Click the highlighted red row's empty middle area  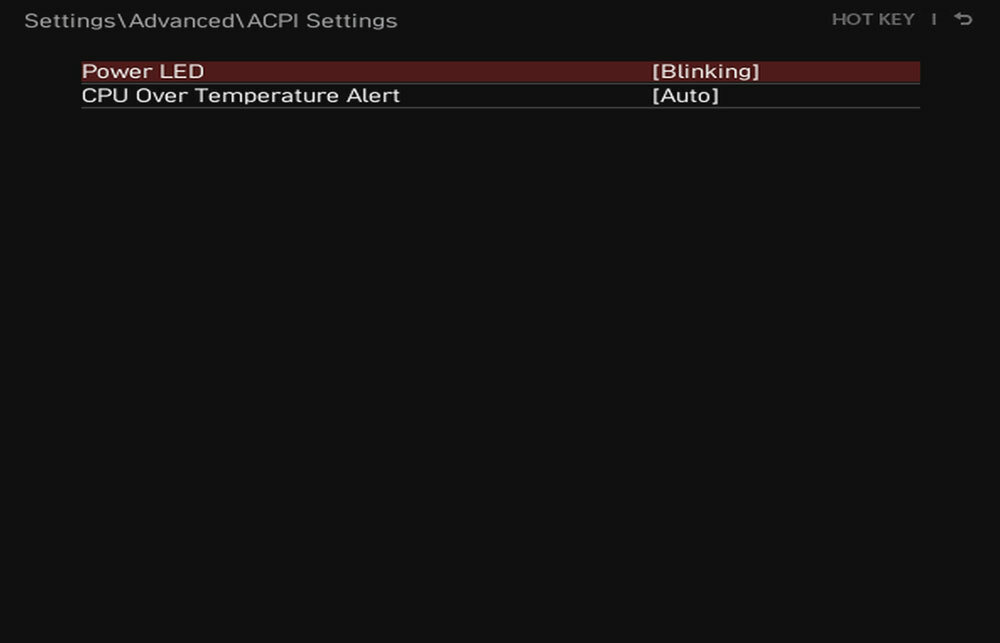[x=427, y=71]
